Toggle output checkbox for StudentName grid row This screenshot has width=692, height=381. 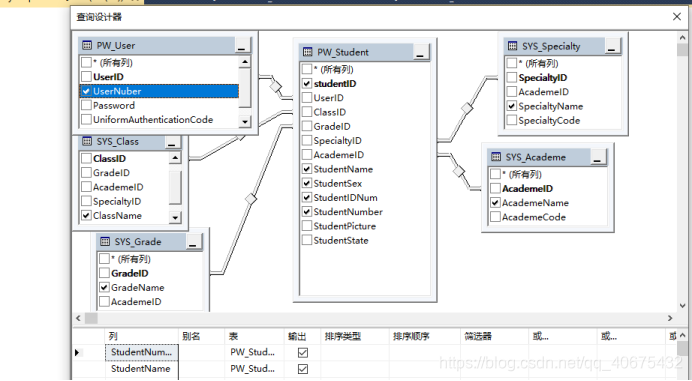[x=303, y=369]
